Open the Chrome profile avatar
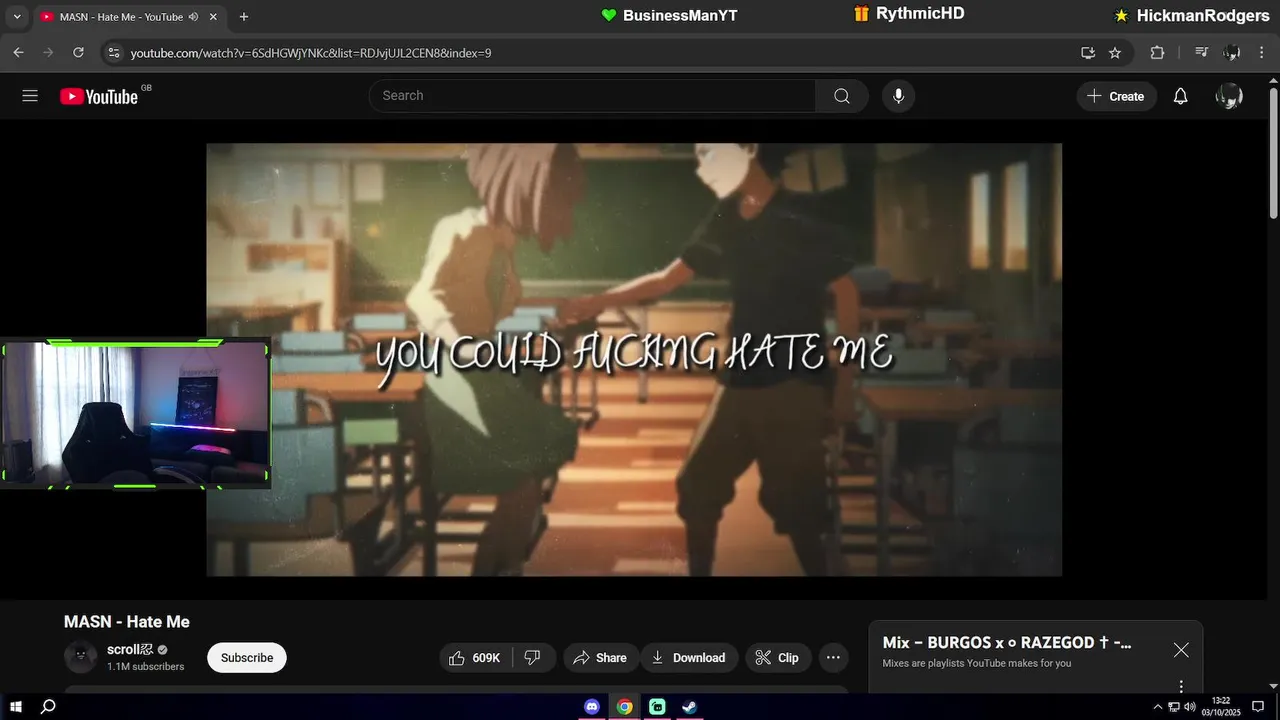The width and height of the screenshot is (1280, 720). pos(1232,52)
